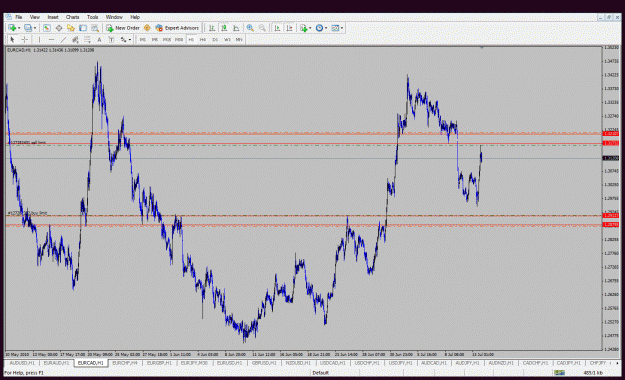Toggle the Terminal panel icon

tap(83, 28)
